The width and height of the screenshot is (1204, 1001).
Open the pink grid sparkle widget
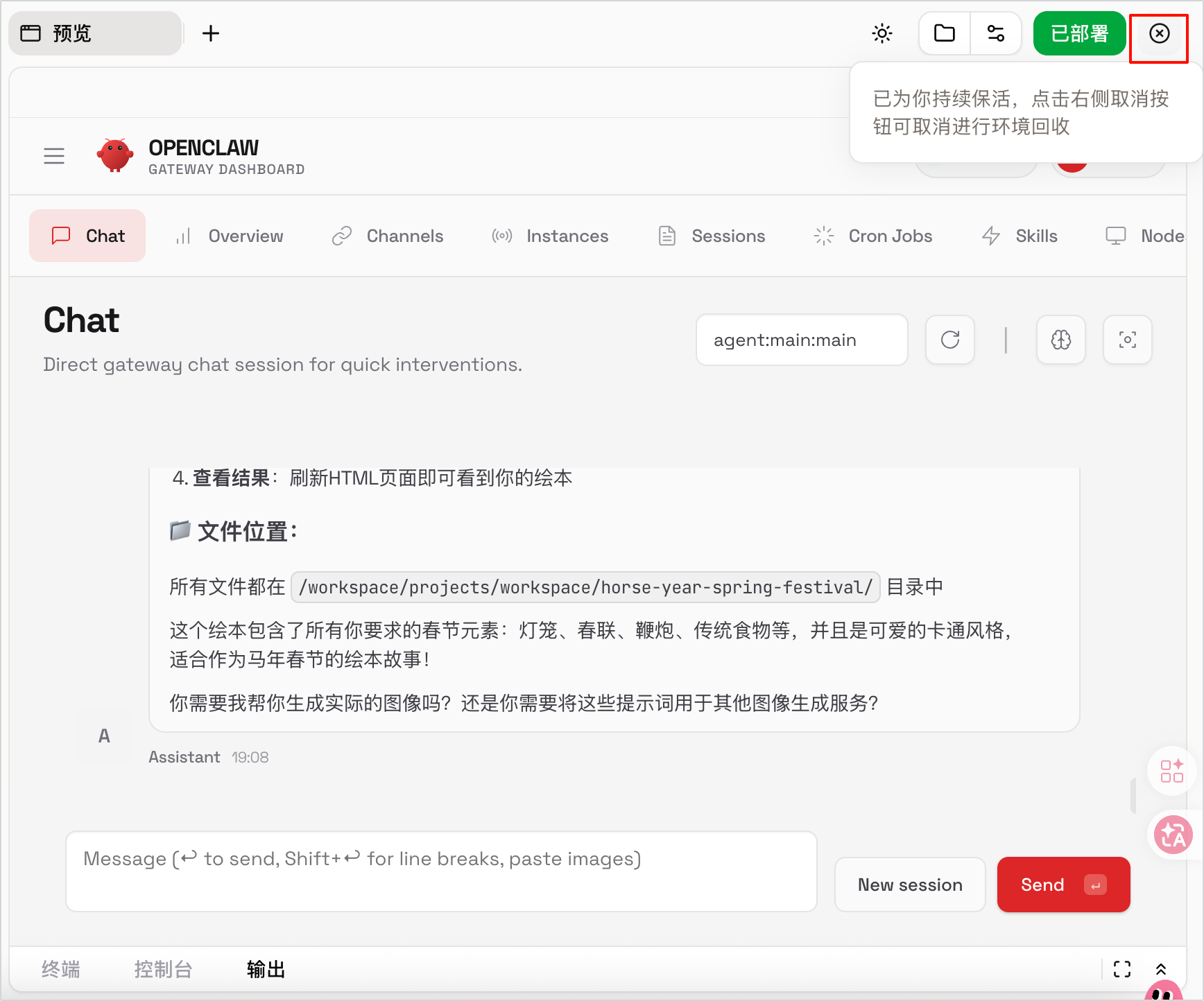tap(1172, 771)
